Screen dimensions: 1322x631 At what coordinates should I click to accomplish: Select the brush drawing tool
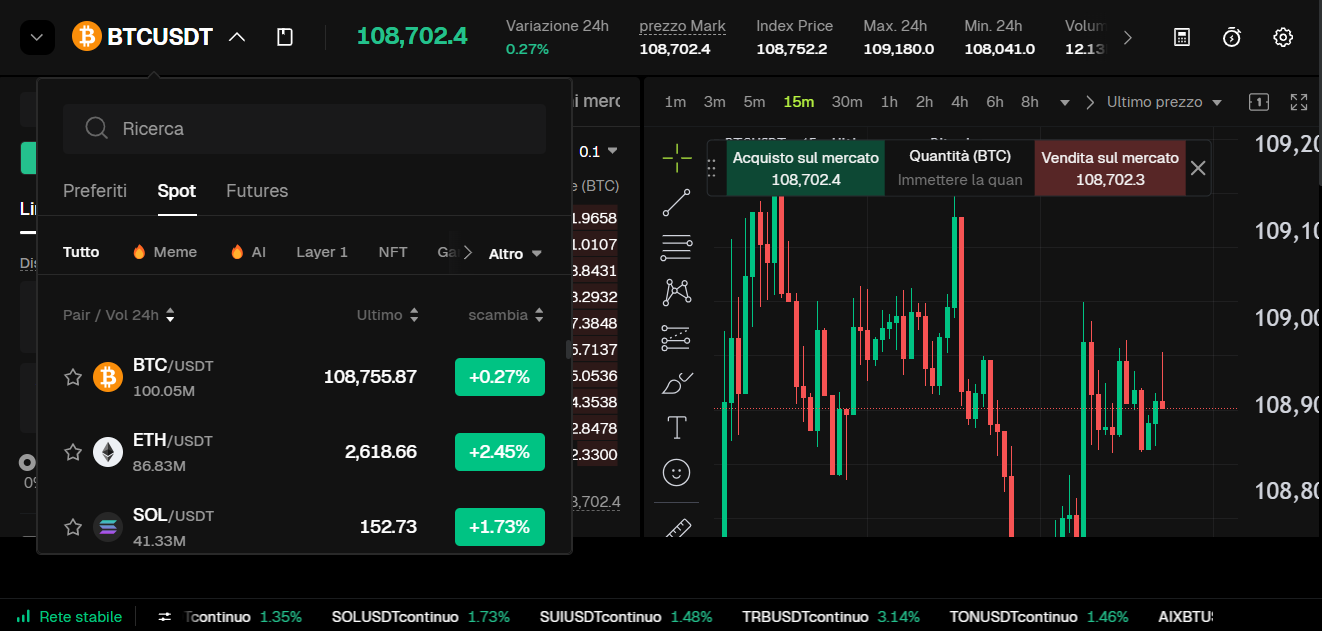(x=677, y=383)
